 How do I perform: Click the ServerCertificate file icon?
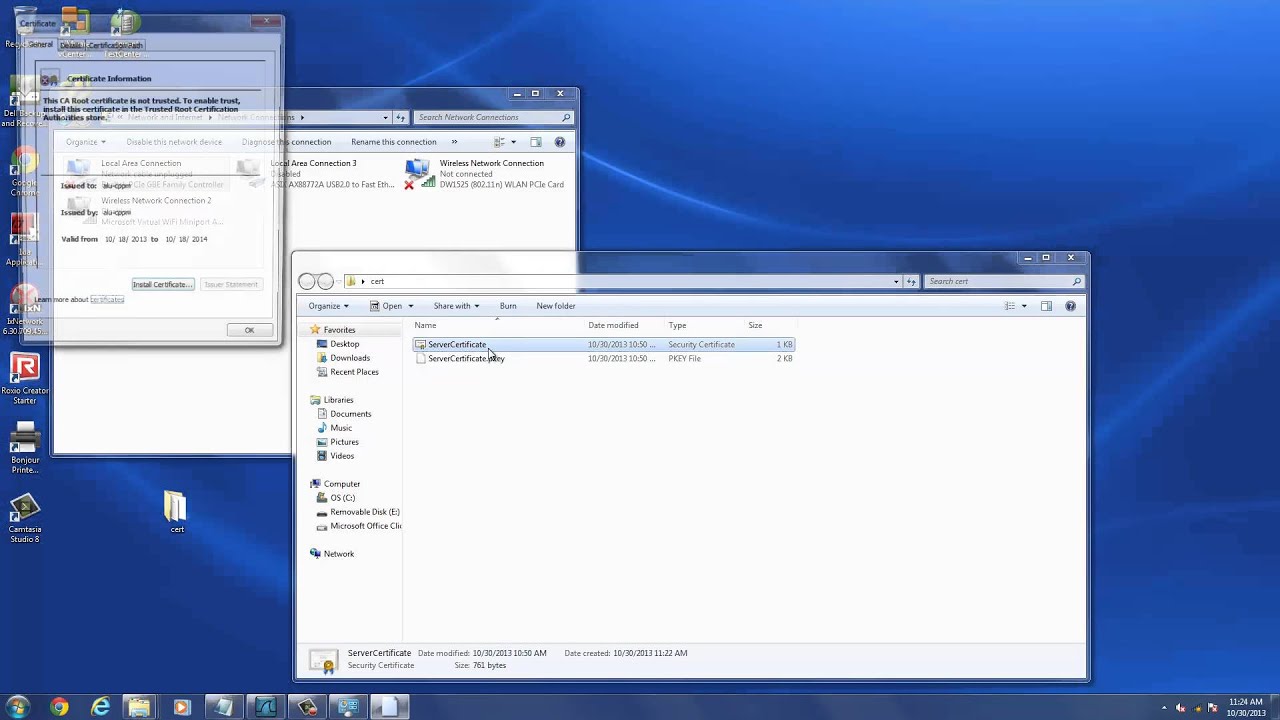click(x=420, y=344)
